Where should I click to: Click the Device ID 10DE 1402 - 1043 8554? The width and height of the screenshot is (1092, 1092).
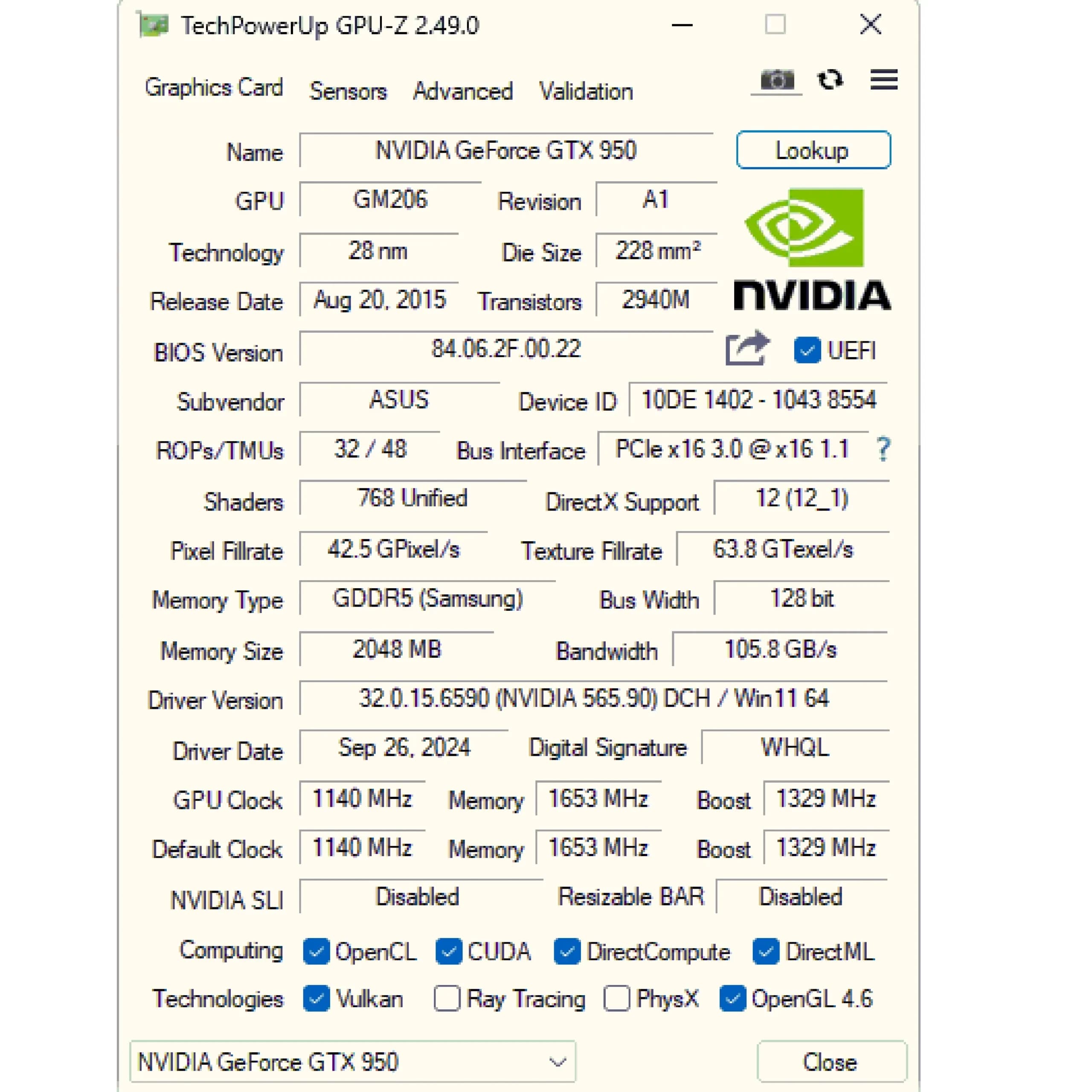[758, 400]
